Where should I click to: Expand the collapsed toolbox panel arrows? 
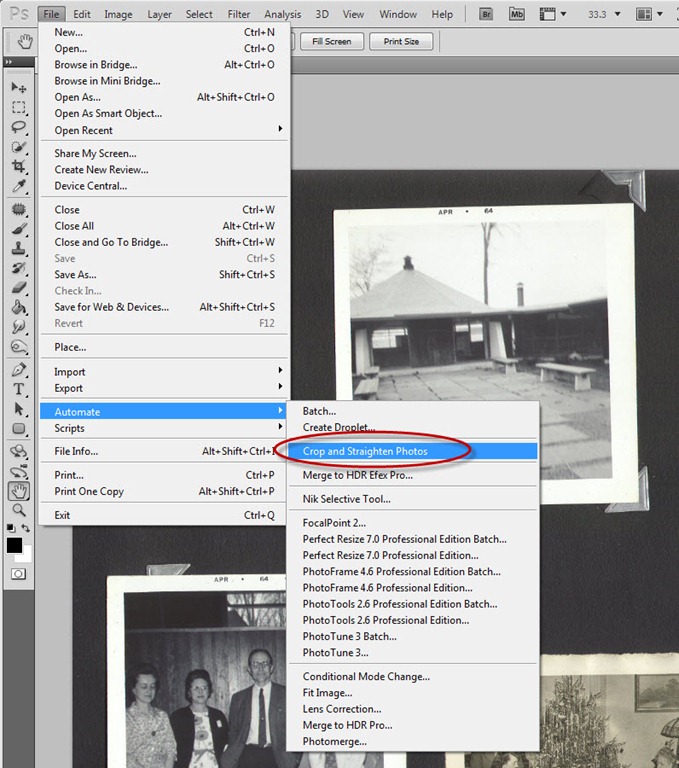pyautogui.click(x=9, y=62)
